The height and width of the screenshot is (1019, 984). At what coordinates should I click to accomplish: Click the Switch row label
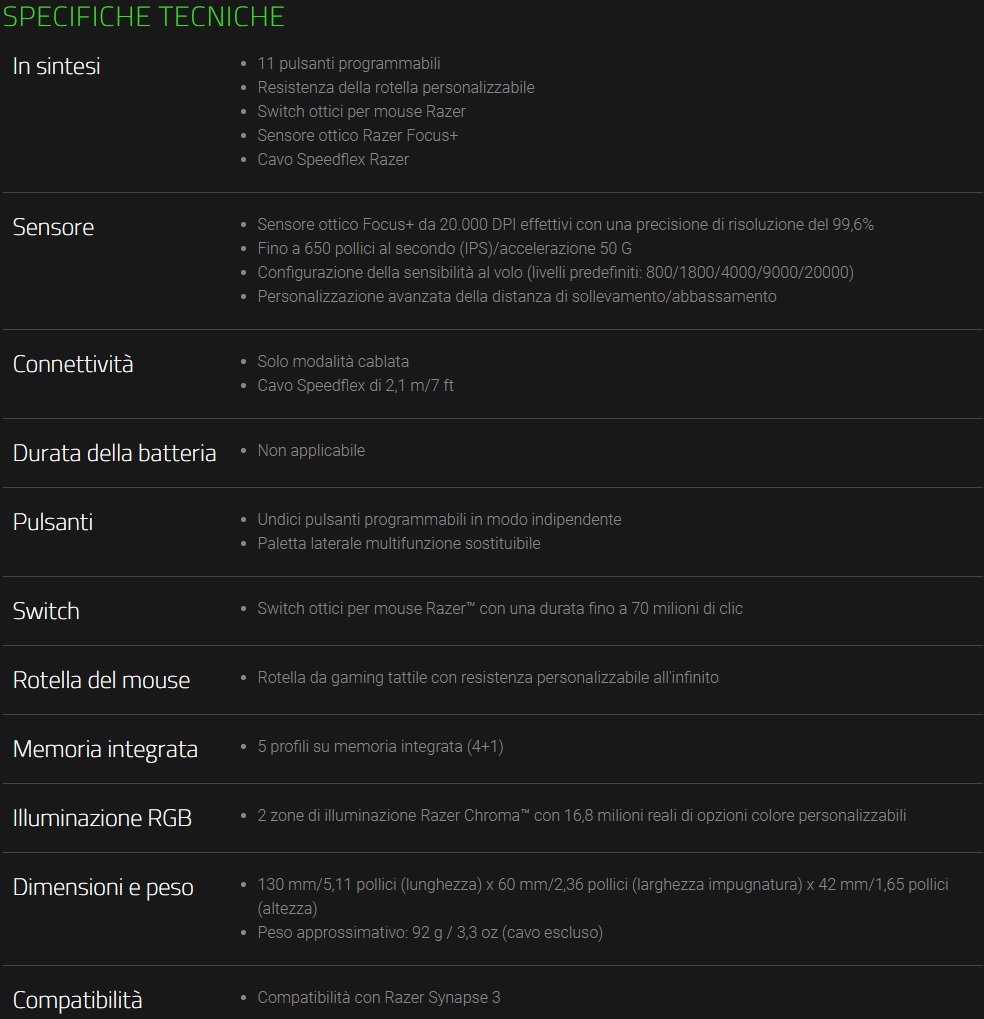[46, 611]
